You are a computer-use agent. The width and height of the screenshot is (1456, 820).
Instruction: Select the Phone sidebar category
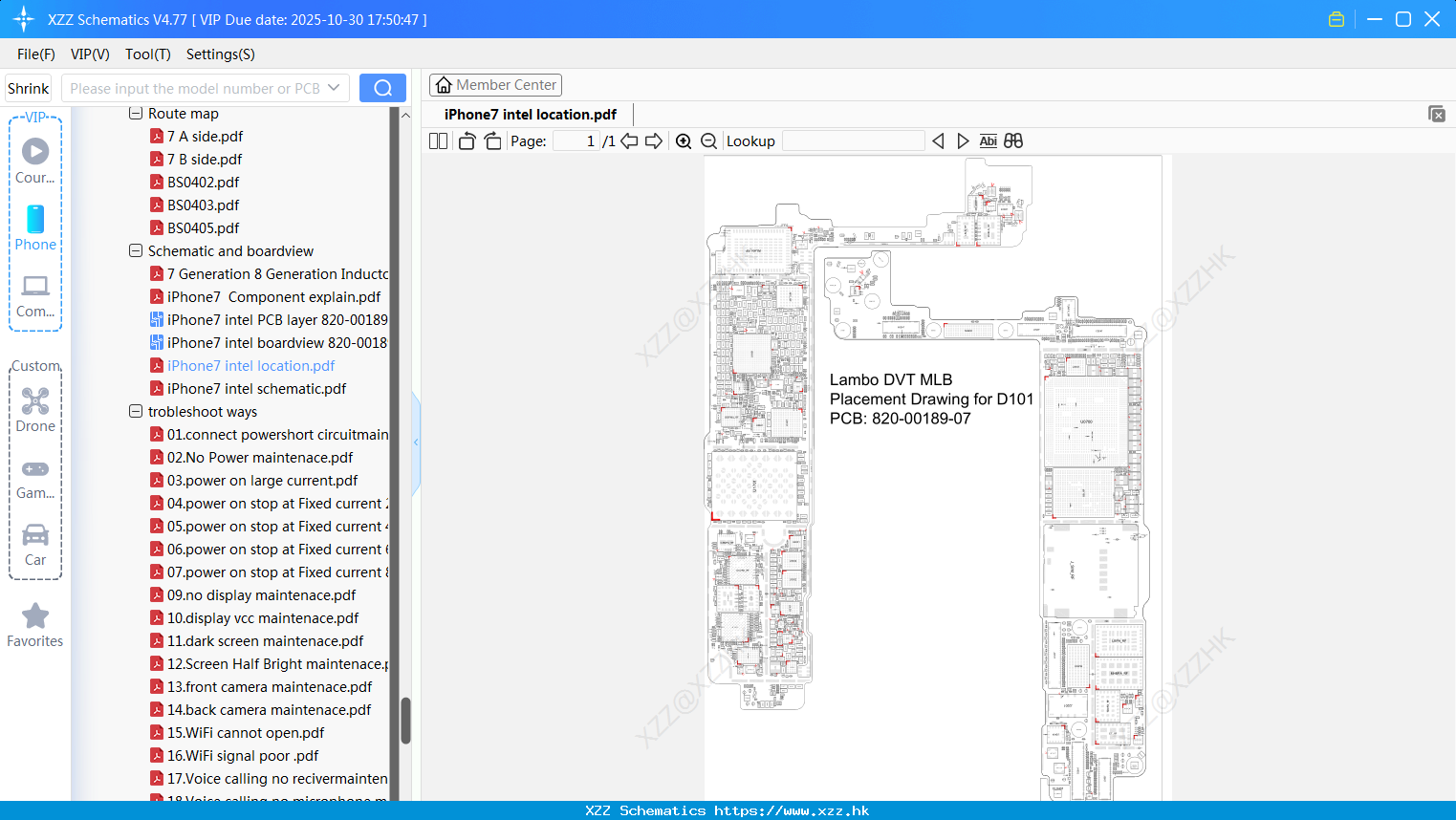35,227
